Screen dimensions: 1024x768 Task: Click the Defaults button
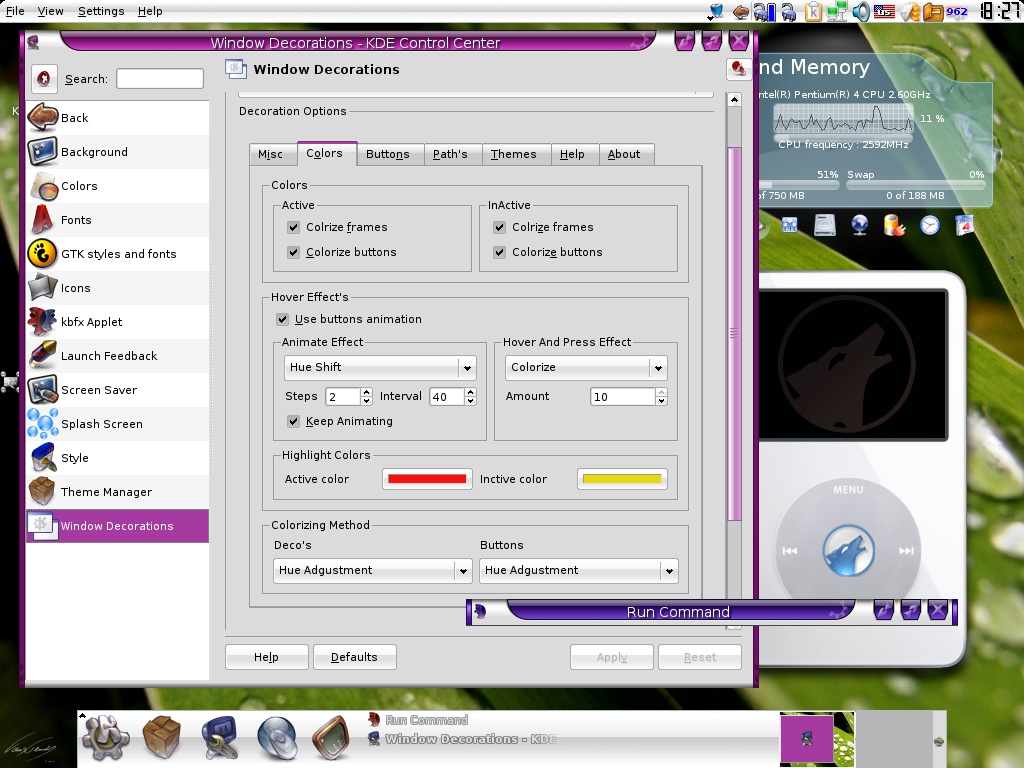pyautogui.click(x=355, y=657)
